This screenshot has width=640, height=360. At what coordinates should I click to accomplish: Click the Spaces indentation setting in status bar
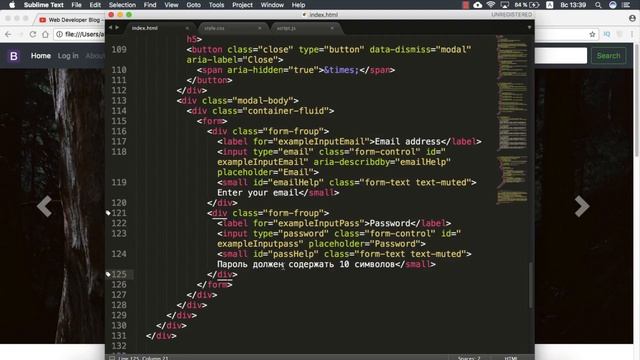[469, 358]
